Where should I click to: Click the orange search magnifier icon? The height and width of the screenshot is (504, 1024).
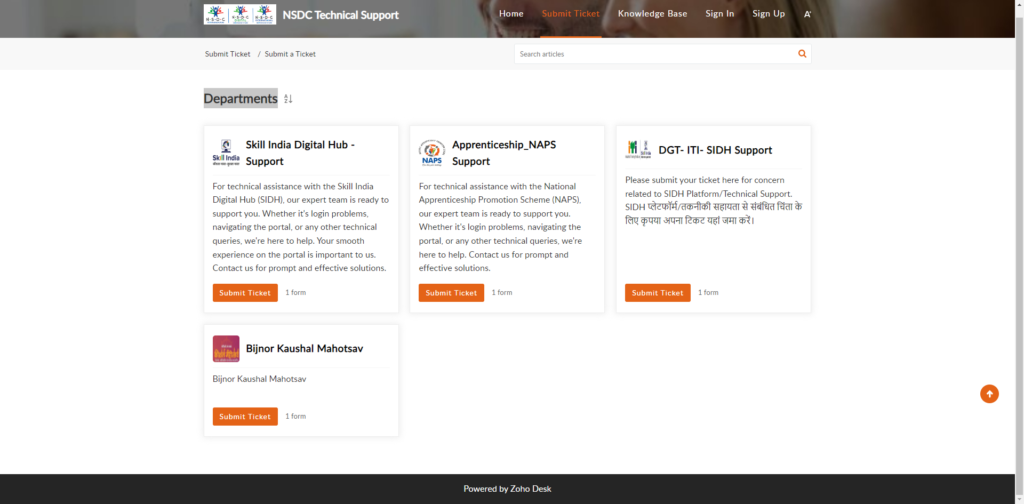[802, 54]
